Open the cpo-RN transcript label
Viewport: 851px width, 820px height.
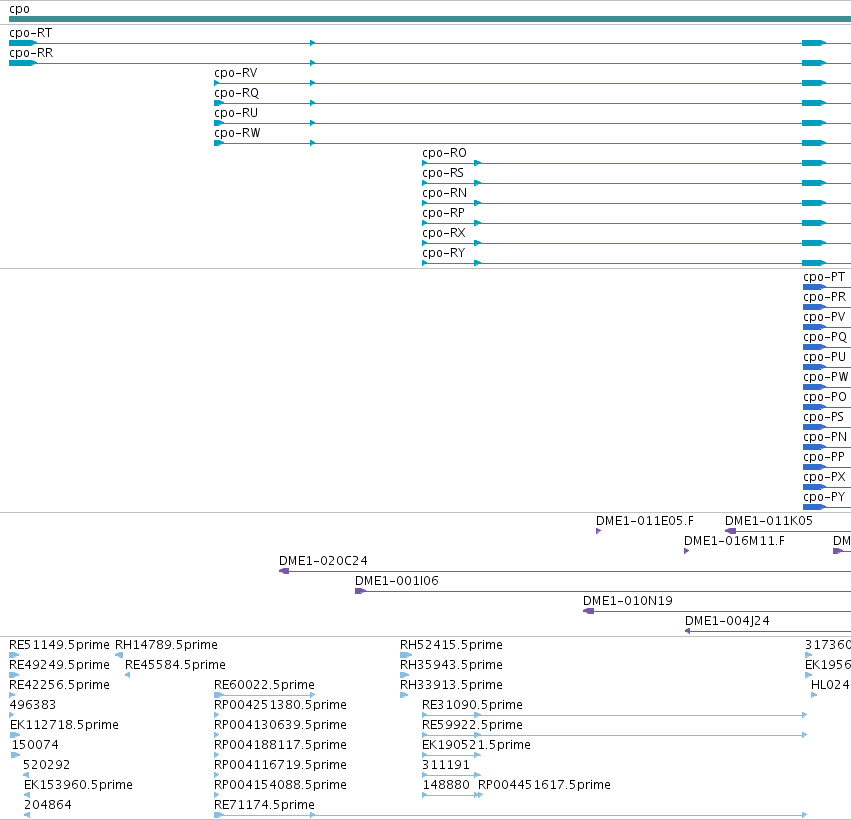pos(444,194)
